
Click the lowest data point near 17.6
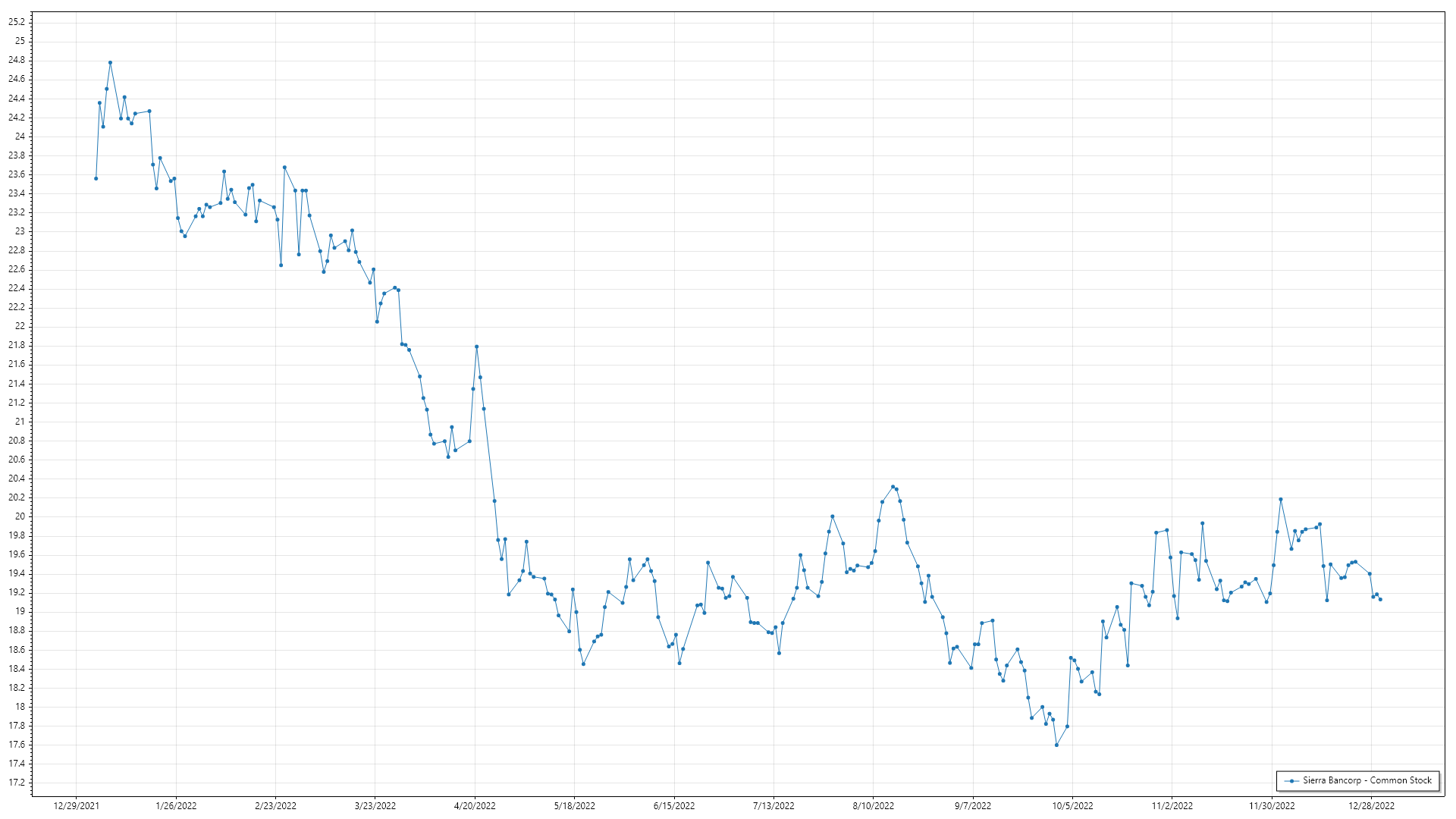coord(1056,745)
